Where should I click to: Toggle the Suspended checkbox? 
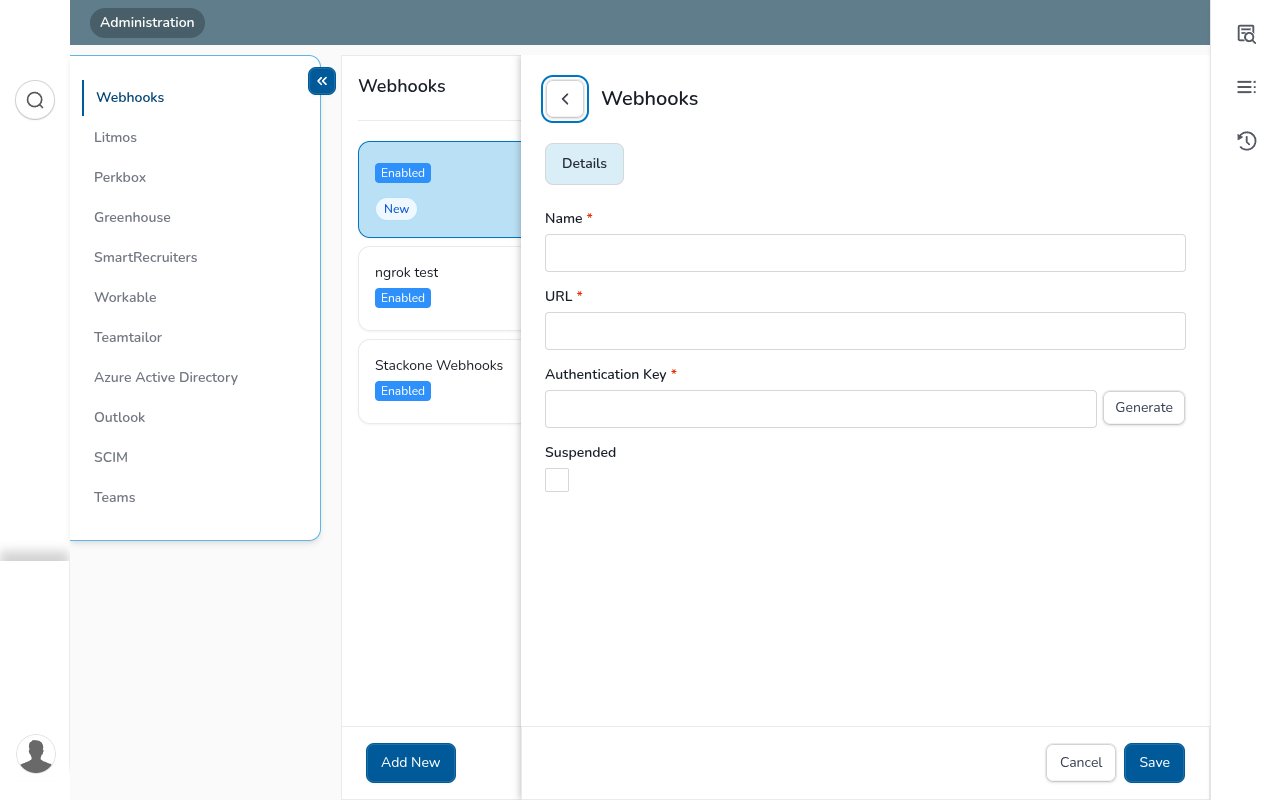tap(557, 480)
